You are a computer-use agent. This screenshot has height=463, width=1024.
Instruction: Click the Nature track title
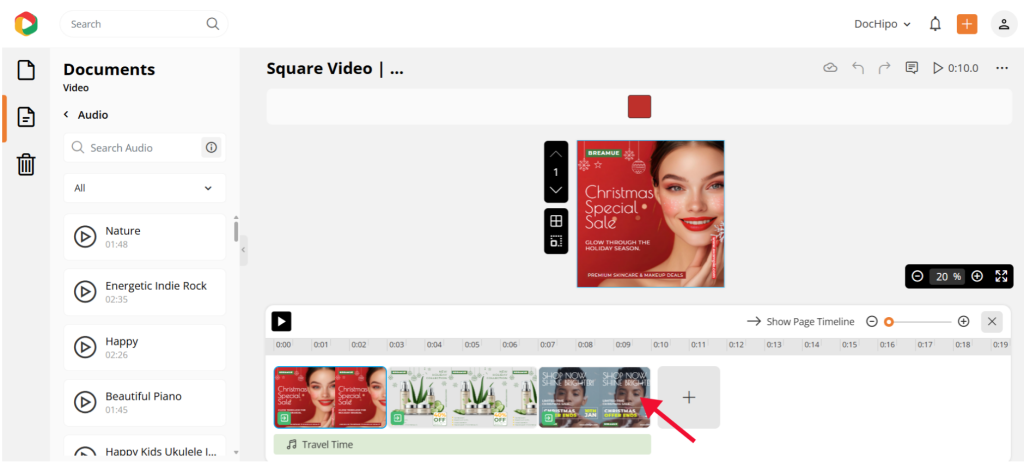(x=123, y=231)
